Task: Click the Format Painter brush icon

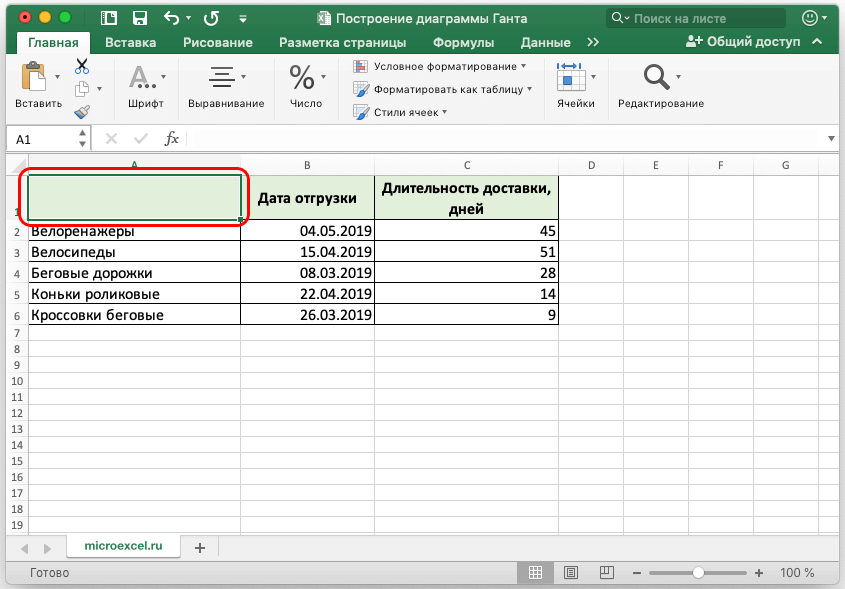Action: click(x=82, y=112)
